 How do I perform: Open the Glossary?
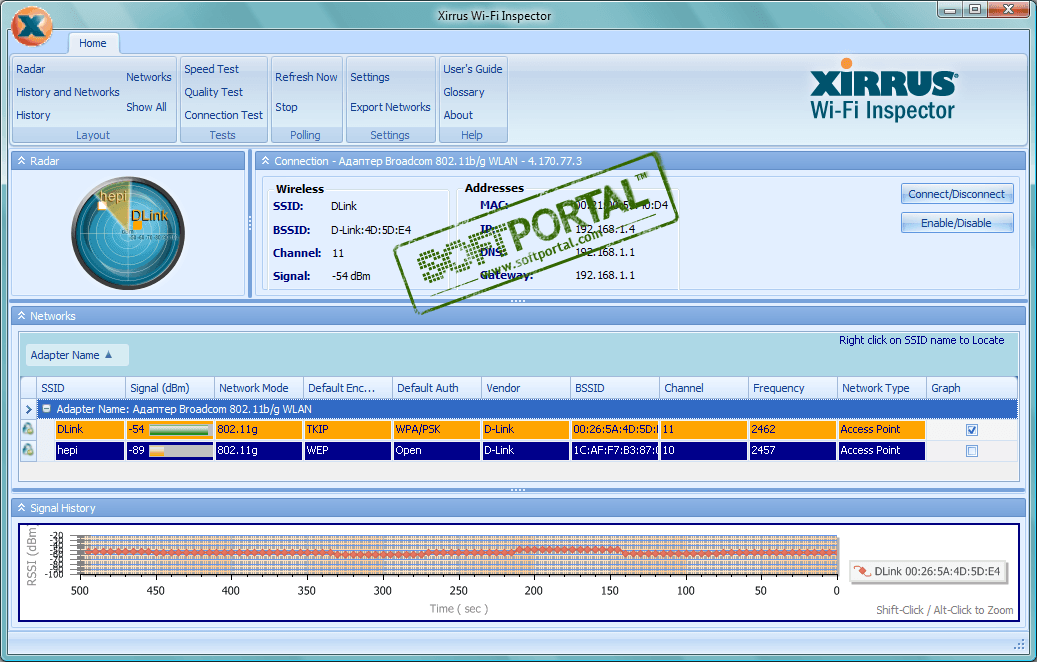click(x=464, y=92)
